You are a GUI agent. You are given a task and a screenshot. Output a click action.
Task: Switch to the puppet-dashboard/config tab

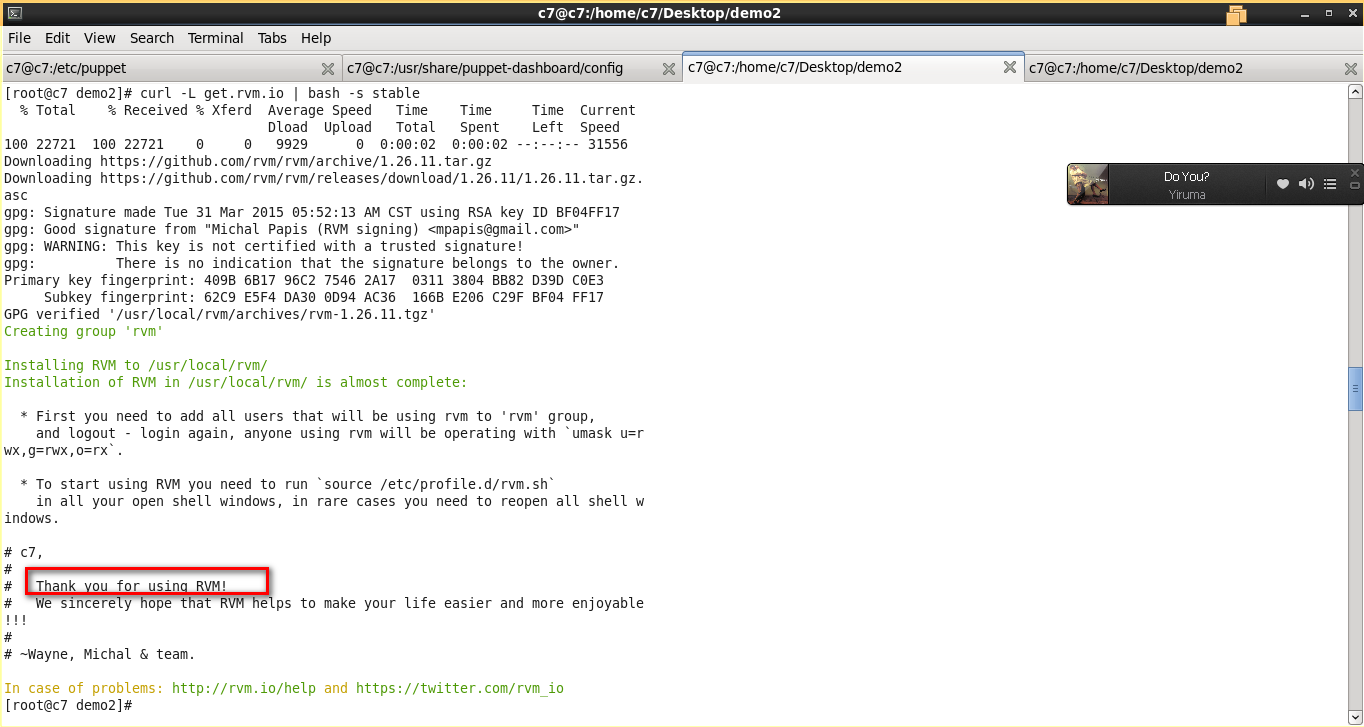click(511, 68)
